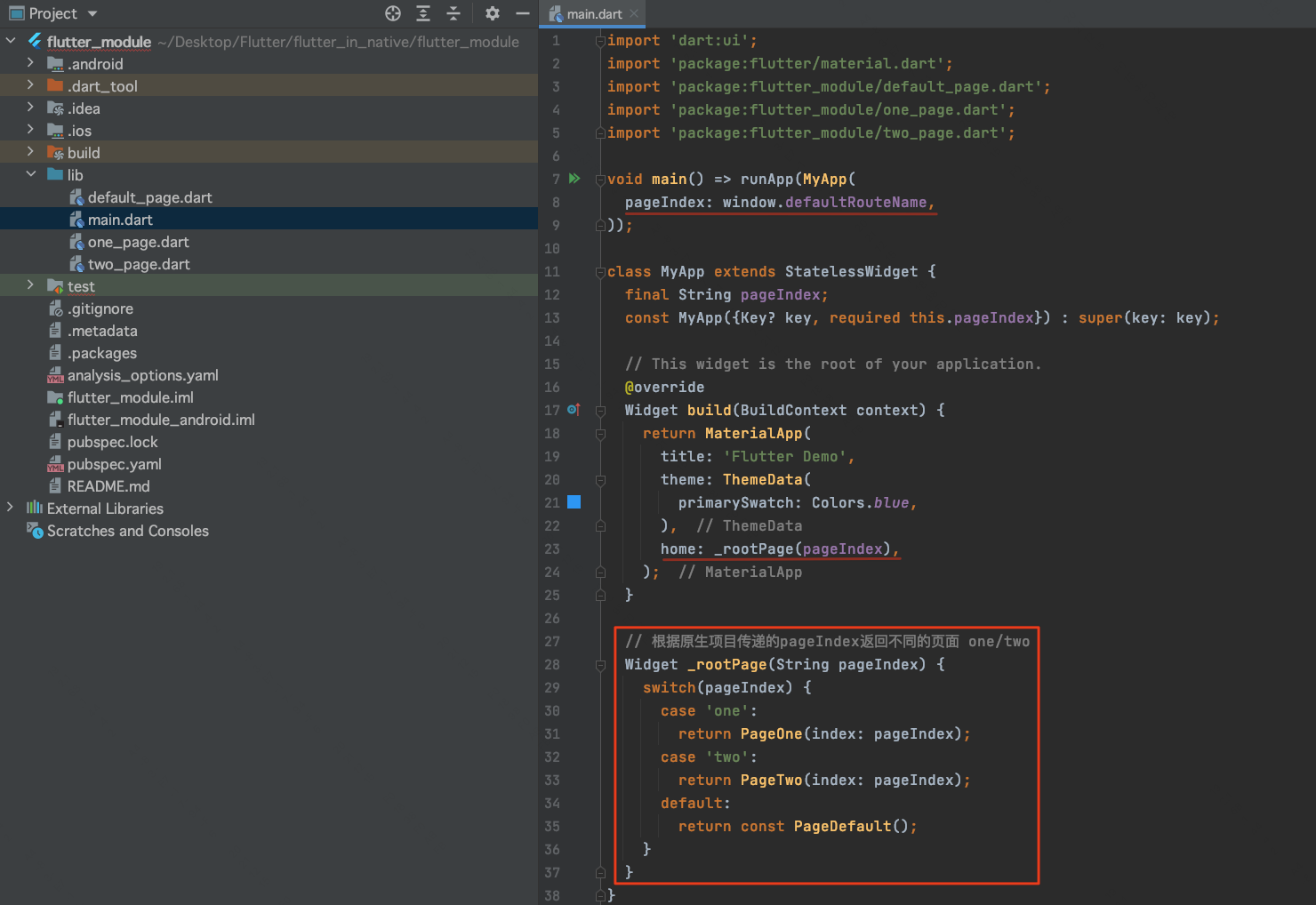This screenshot has height=905, width=1316.
Task: Click the Expand All icon in Project toolbar
Action: click(423, 13)
